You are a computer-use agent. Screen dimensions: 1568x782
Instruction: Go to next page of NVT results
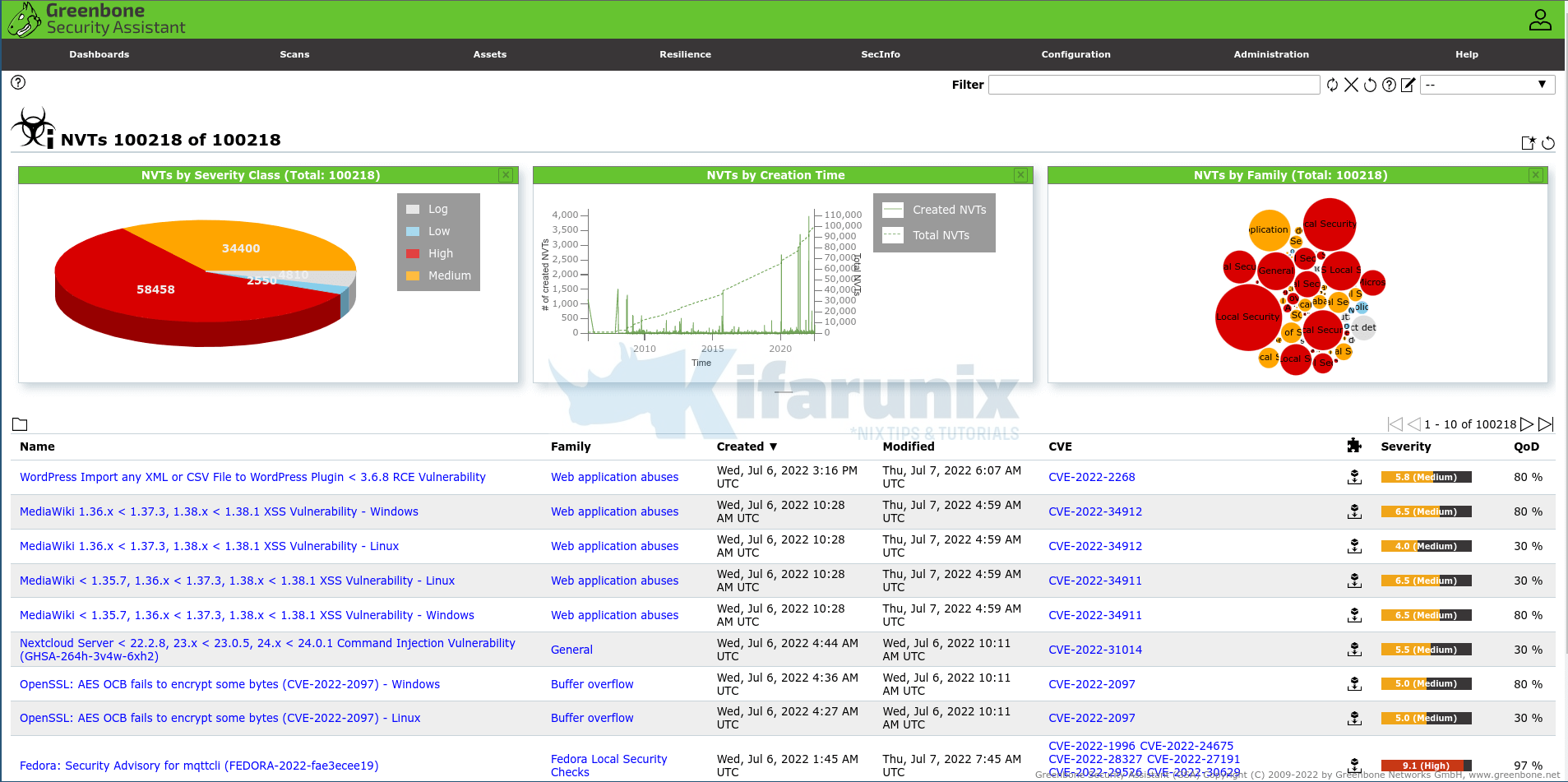[x=1527, y=424]
